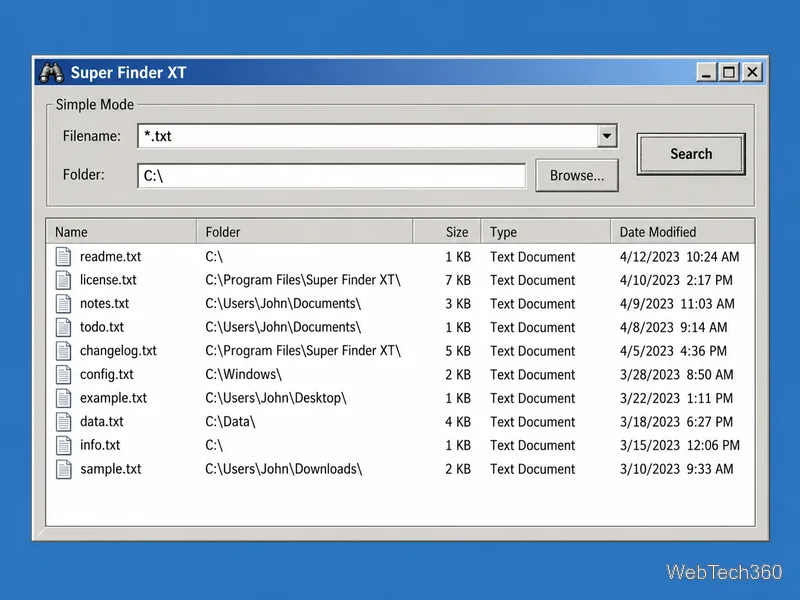Click the date 3/18/2023 6:27 PM

(676, 422)
